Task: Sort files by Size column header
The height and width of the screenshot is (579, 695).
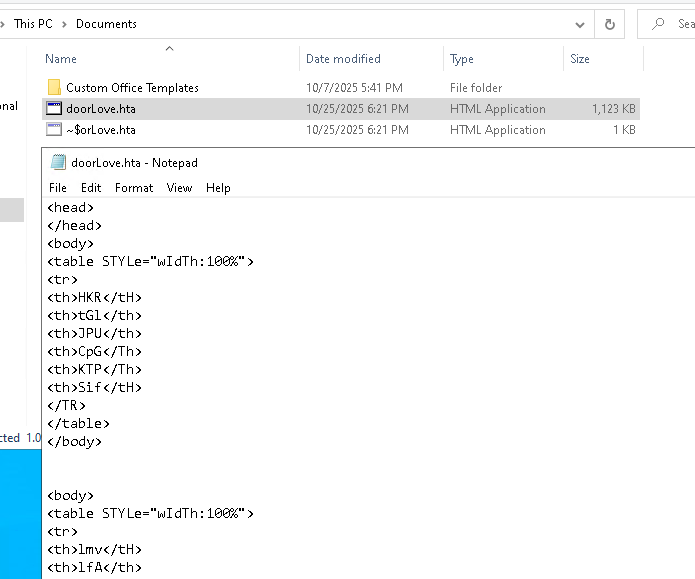Action: click(580, 59)
